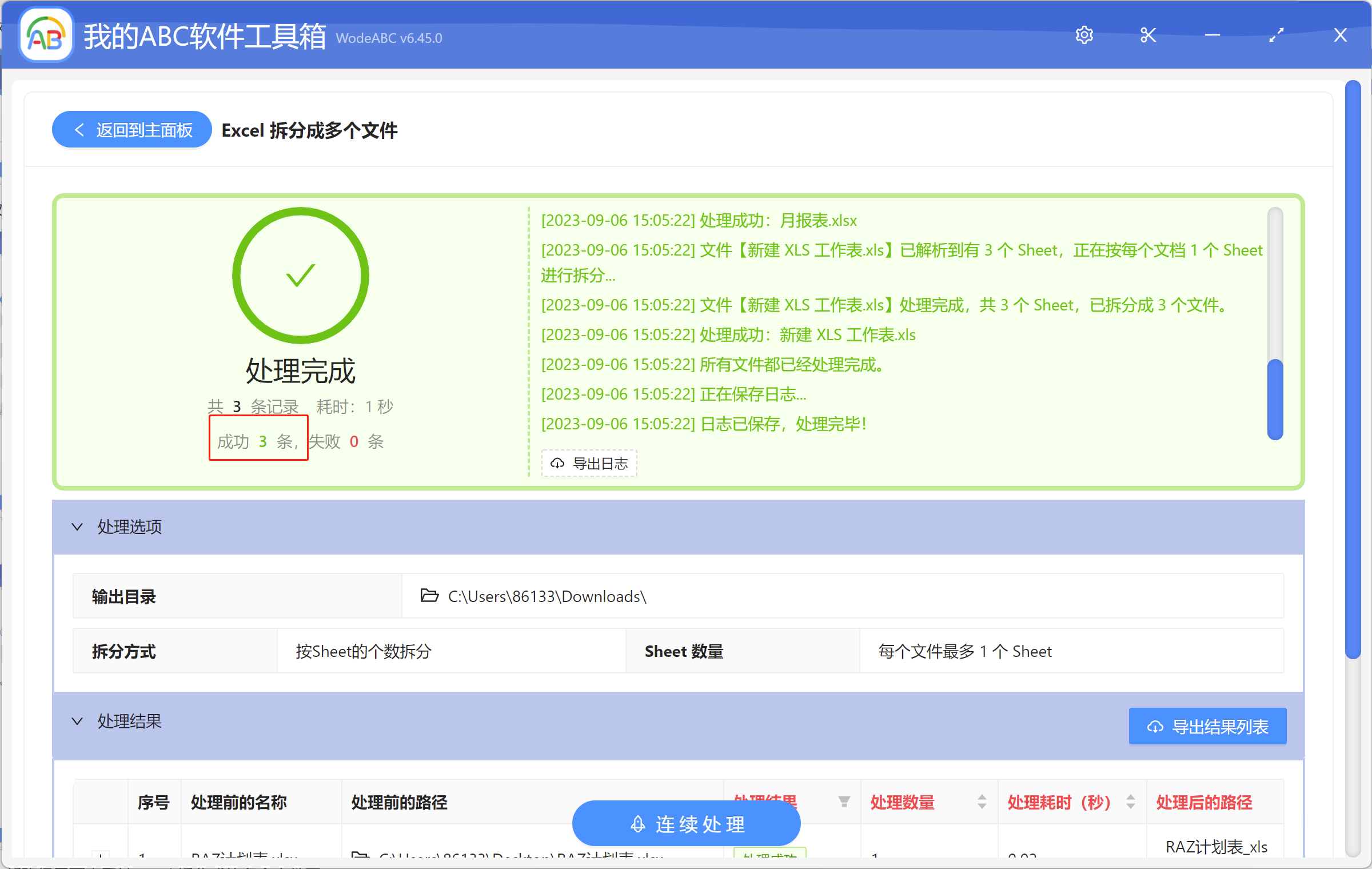
Task: Collapse the 处理选项 section
Action: 78,527
